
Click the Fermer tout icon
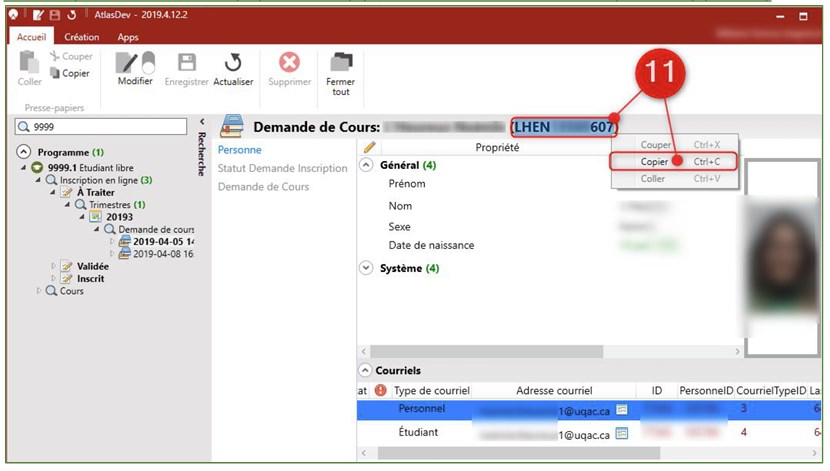point(341,62)
